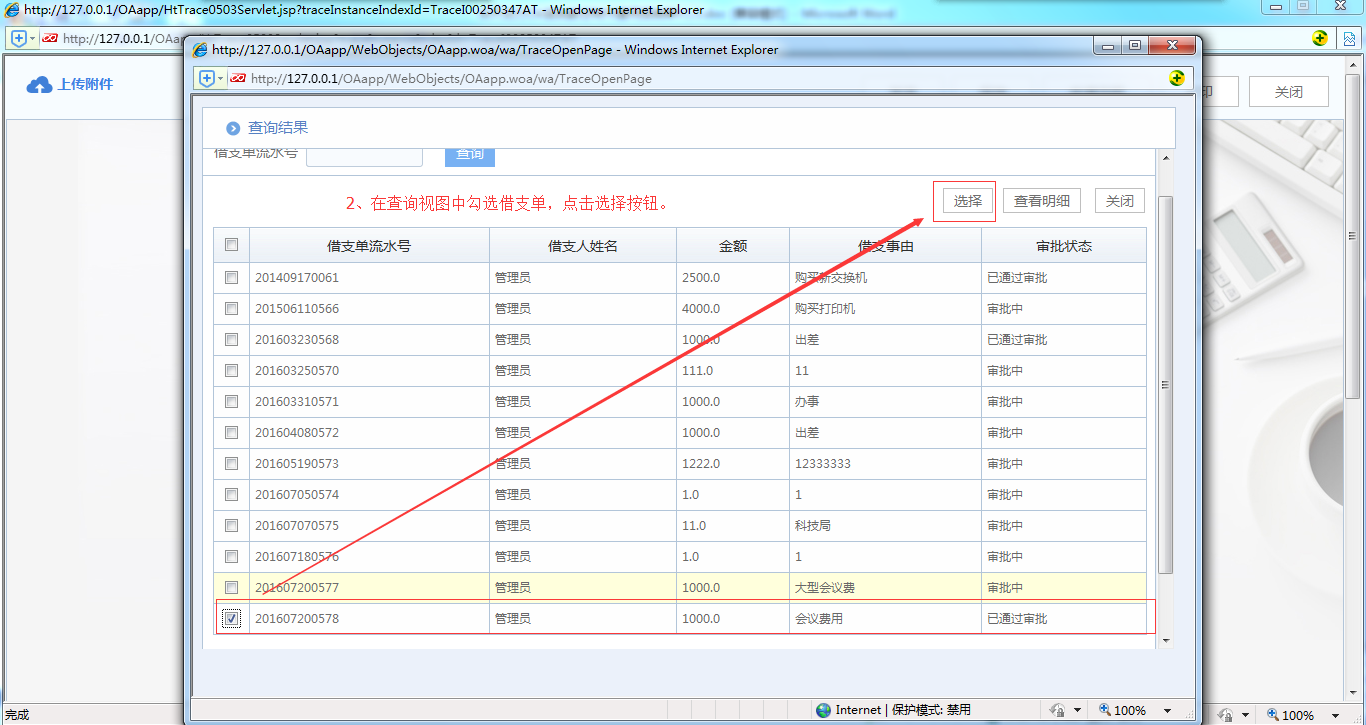Check the box for record 201604080572

(231, 432)
